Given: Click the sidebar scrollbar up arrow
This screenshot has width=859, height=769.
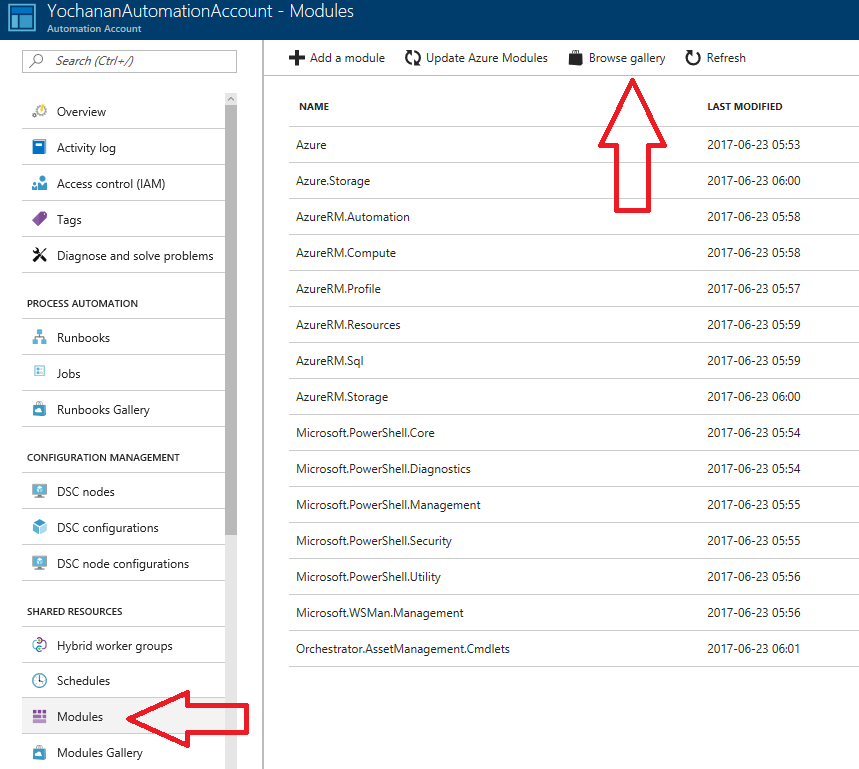Looking at the screenshot, I should click(x=231, y=99).
